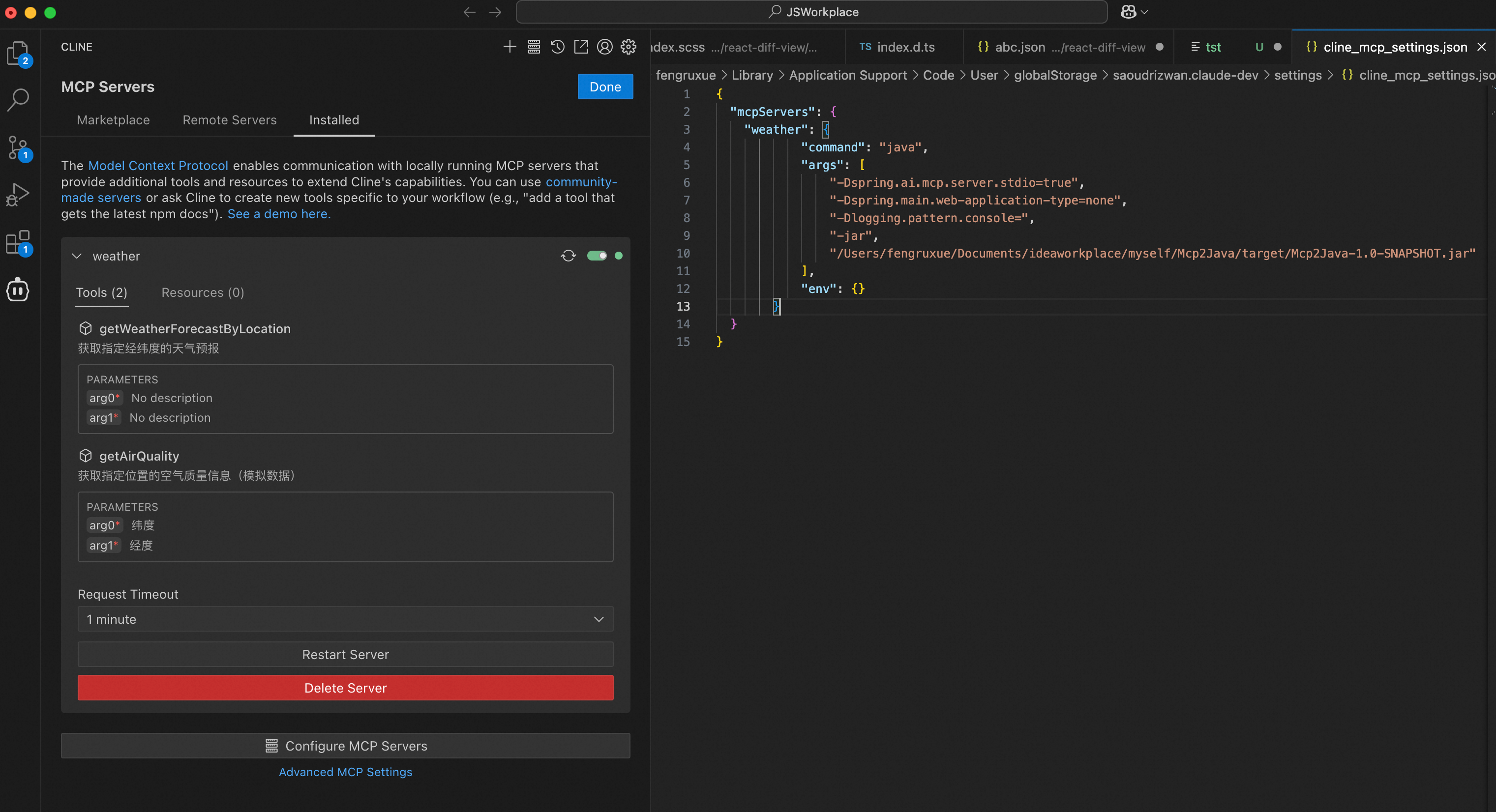
Task: Open the tst editor tab
Action: click(x=1233, y=47)
